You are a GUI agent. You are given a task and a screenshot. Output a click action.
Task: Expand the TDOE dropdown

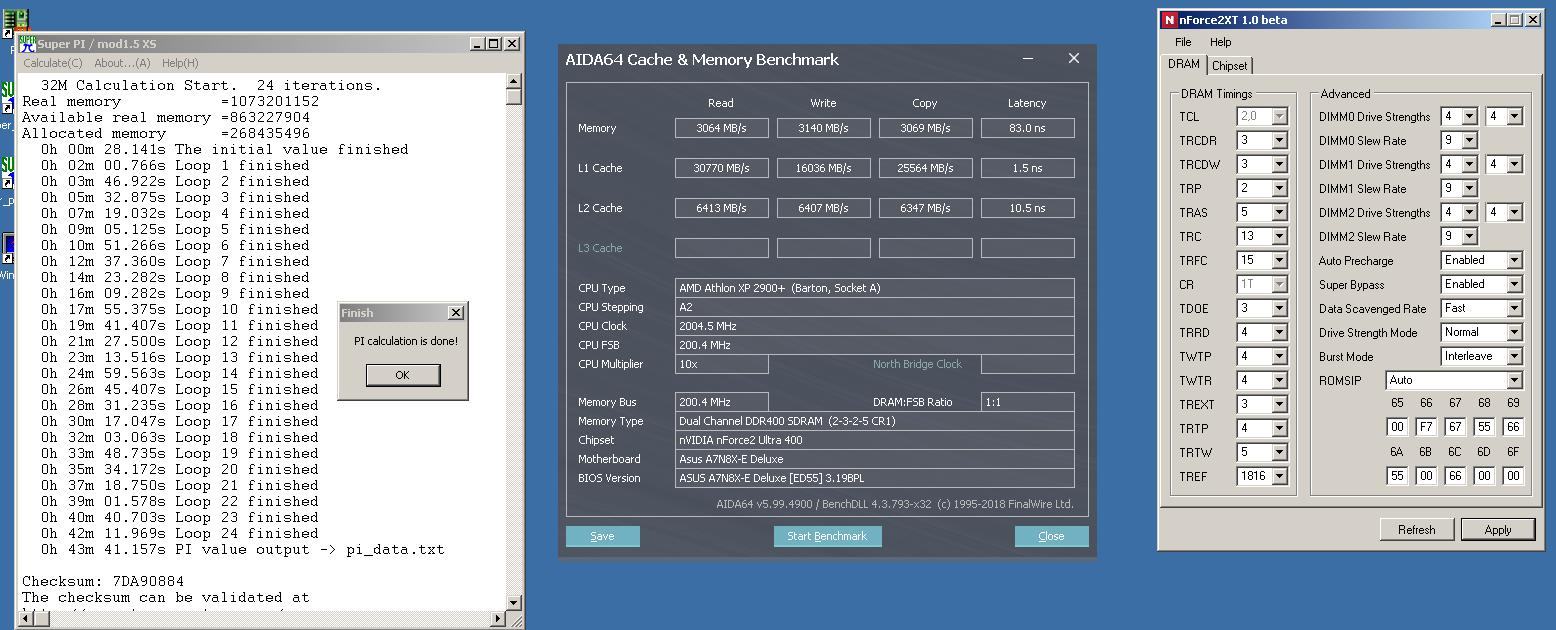tap(1279, 309)
